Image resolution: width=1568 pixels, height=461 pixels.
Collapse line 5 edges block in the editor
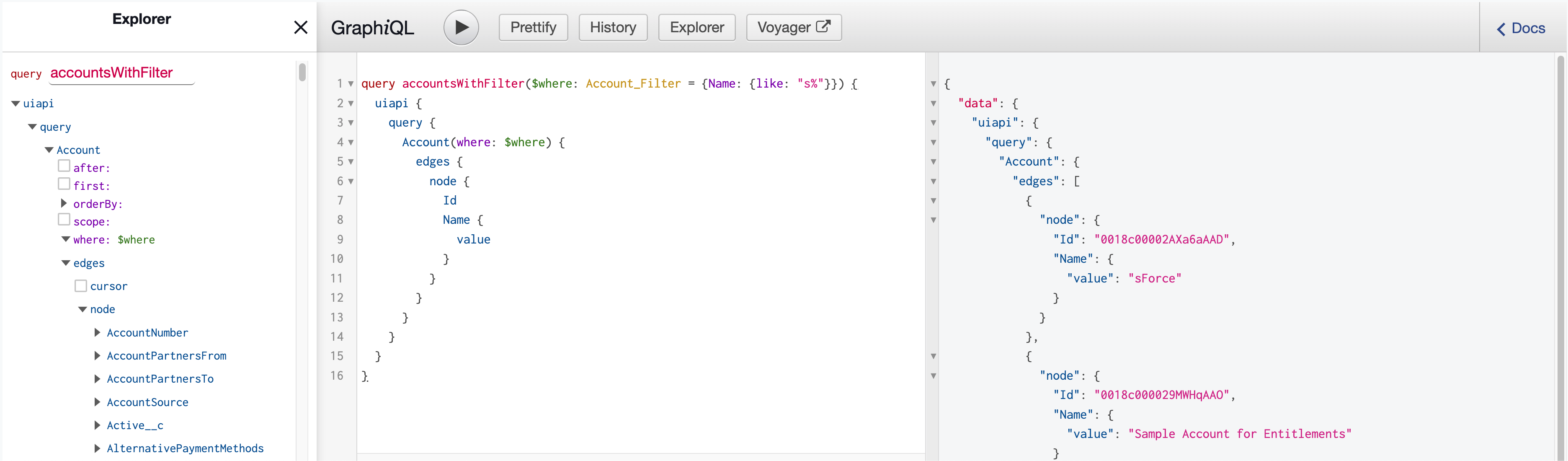pos(351,162)
